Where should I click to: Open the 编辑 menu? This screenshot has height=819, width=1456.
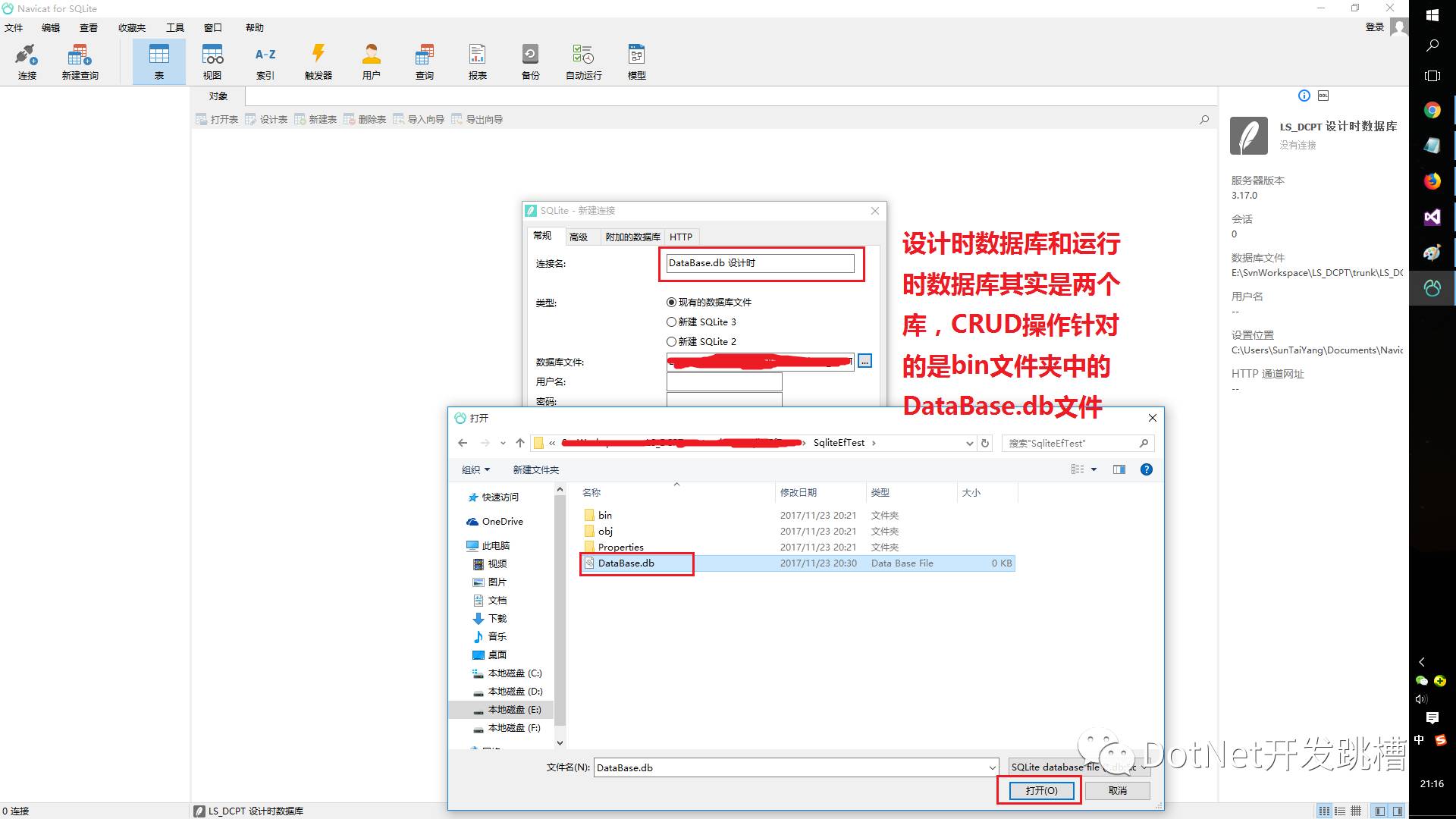tap(51, 27)
